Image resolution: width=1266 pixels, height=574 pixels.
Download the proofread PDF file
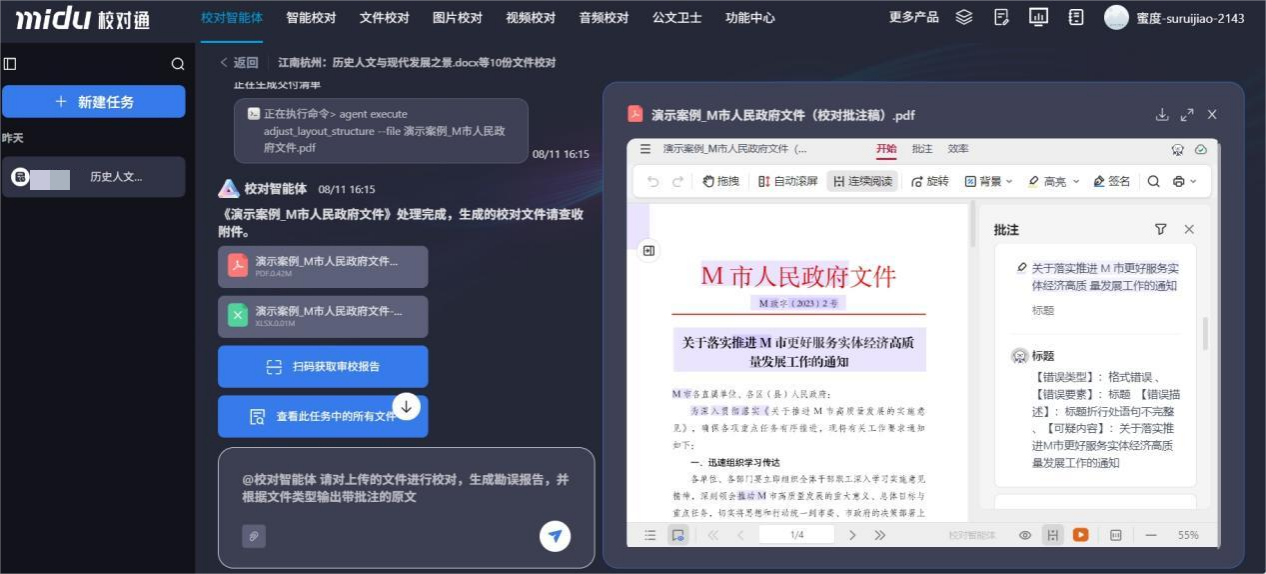click(1162, 115)
